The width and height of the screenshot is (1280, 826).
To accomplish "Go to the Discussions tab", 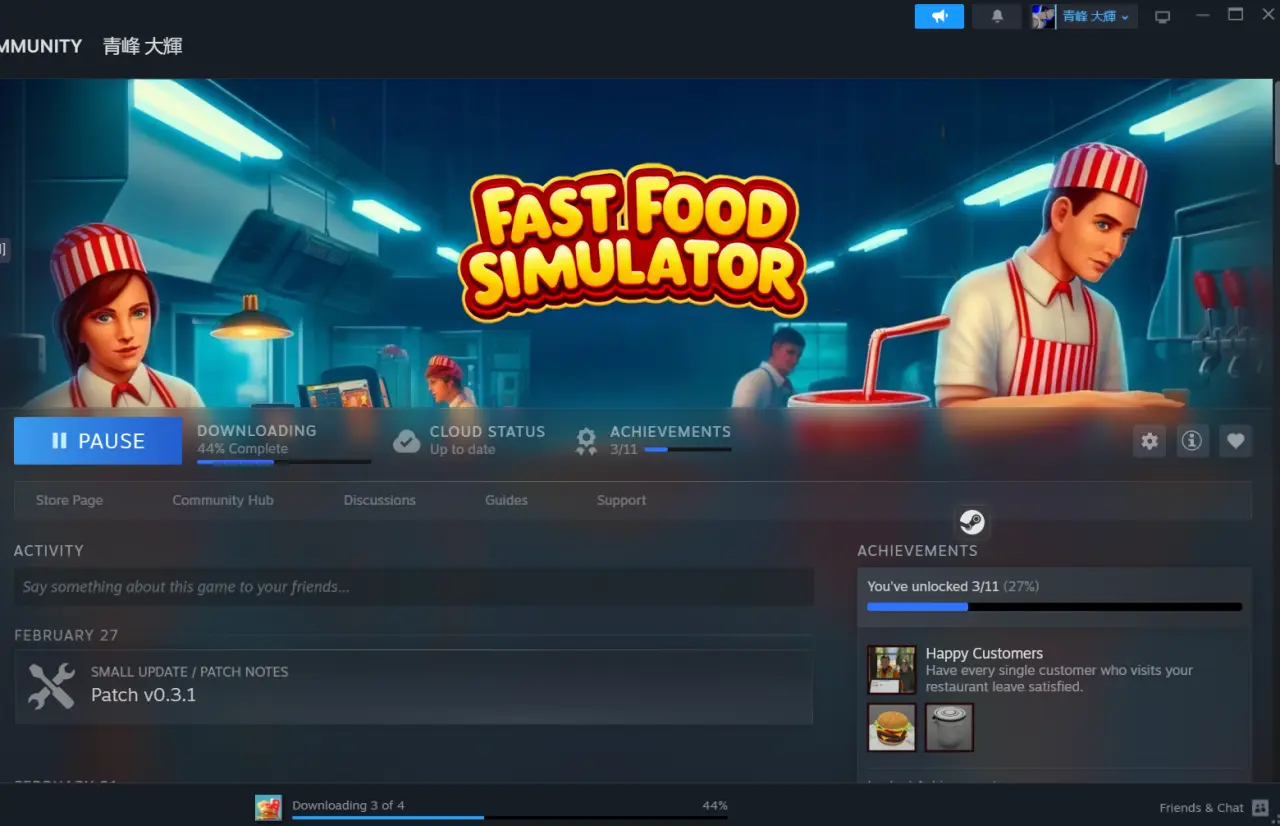I will click(x=380, y=500).
